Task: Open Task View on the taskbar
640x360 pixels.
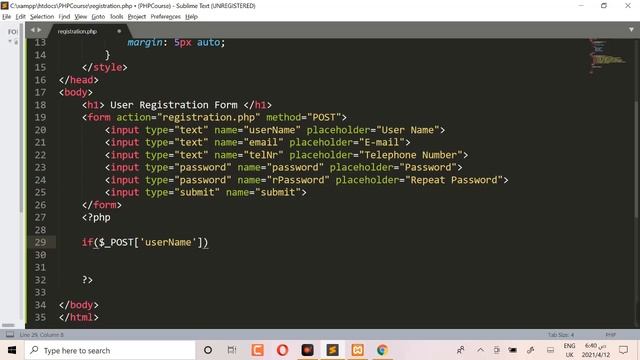Action: pyautogui.click(x=232, y=350)
